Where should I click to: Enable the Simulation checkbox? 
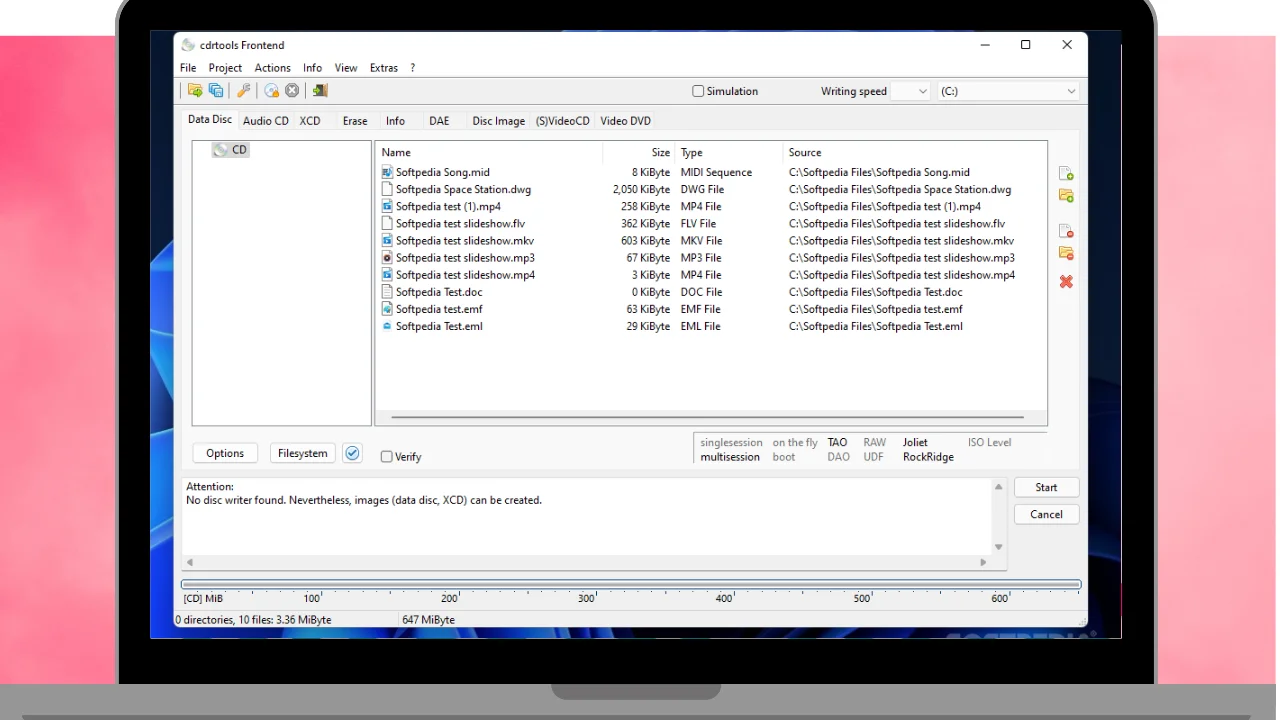click(698, 91)
